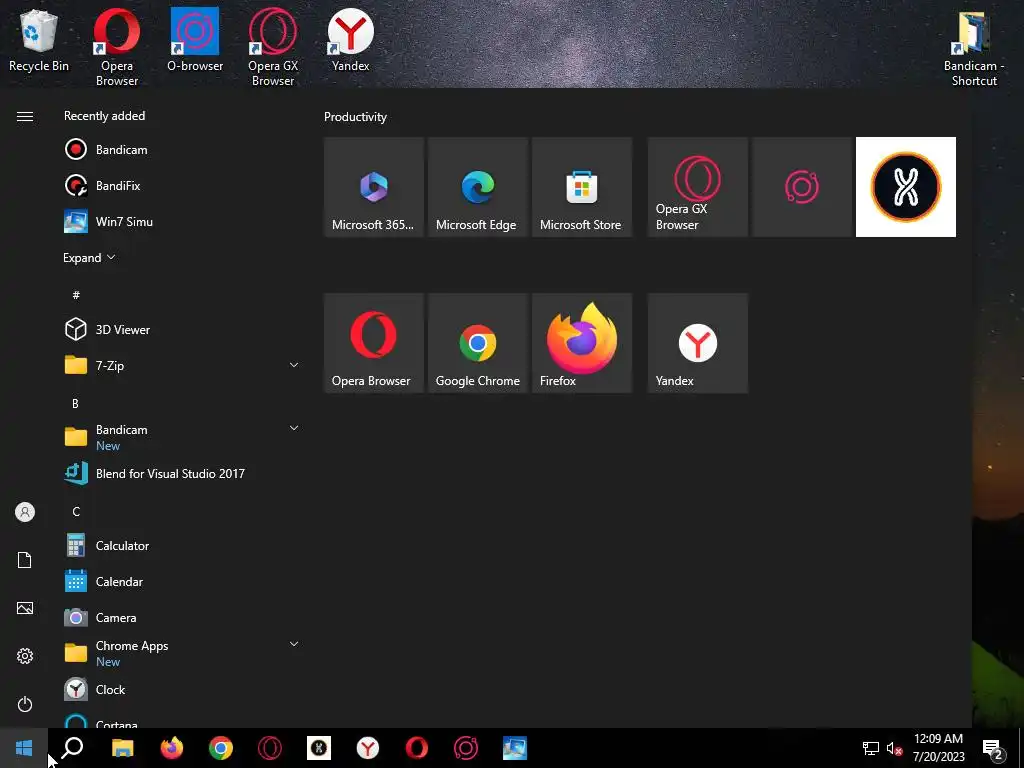The width and height of the screenshot is (1024, 768).
Task: Jump to letter # section header
Action: pyautogui.click(x=76, y=295)
